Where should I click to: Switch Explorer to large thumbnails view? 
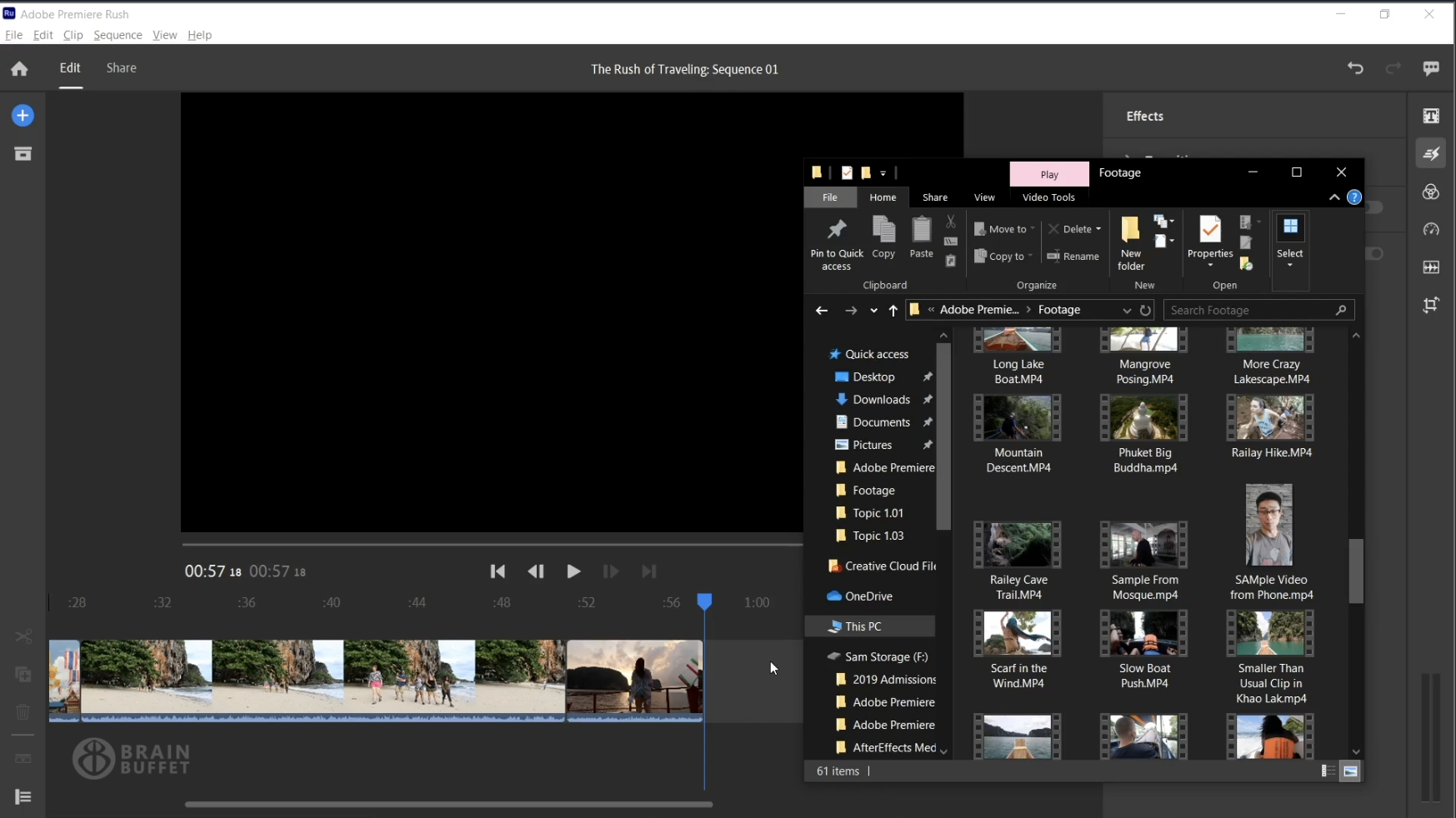tap(1351, 772)
